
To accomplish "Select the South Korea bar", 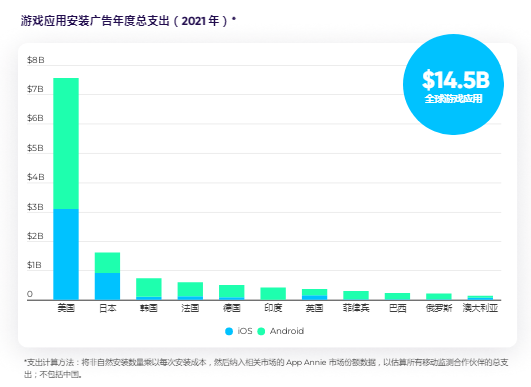I will (x=149, y=289).
